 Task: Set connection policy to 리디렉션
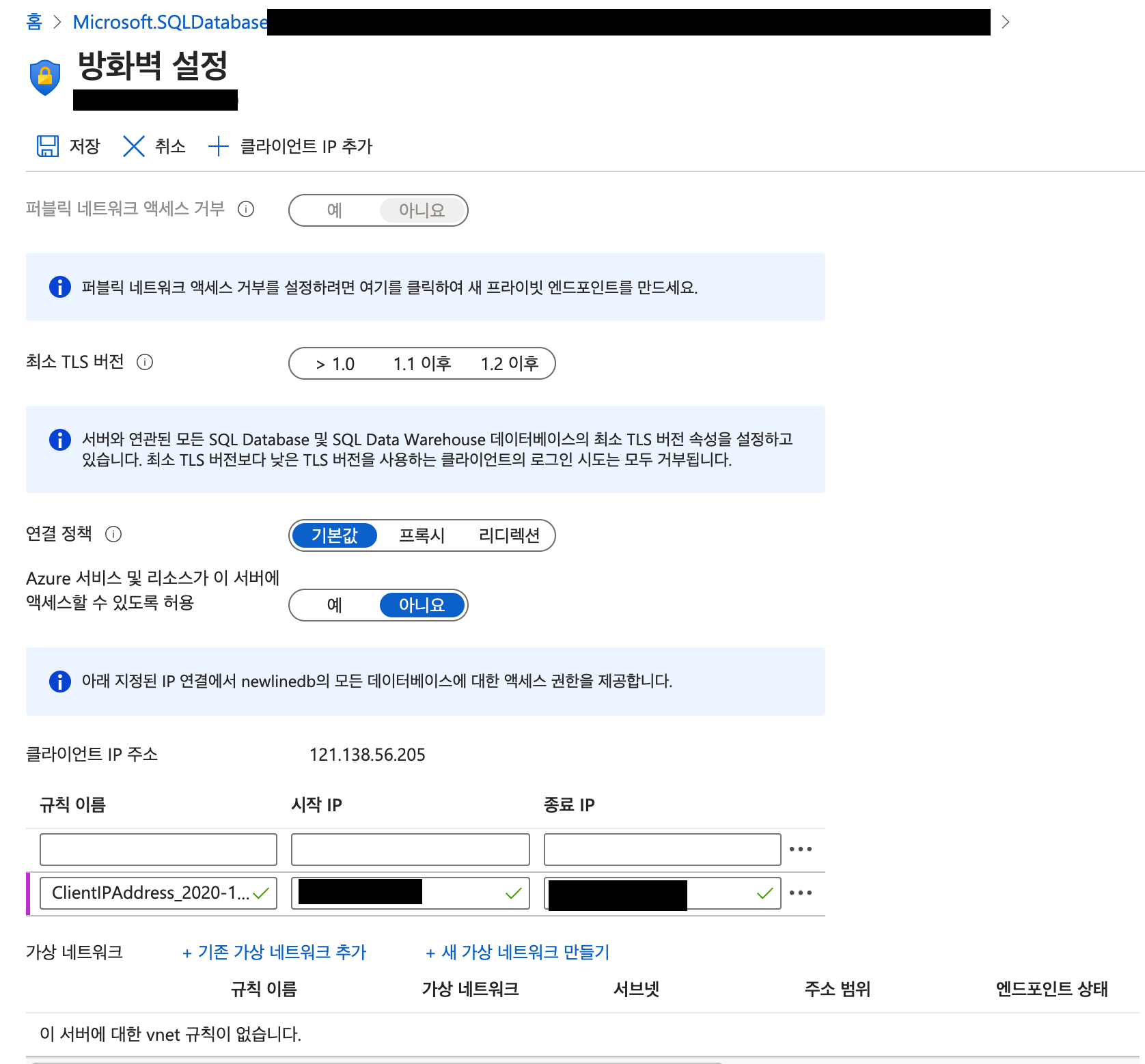point(510,535)
